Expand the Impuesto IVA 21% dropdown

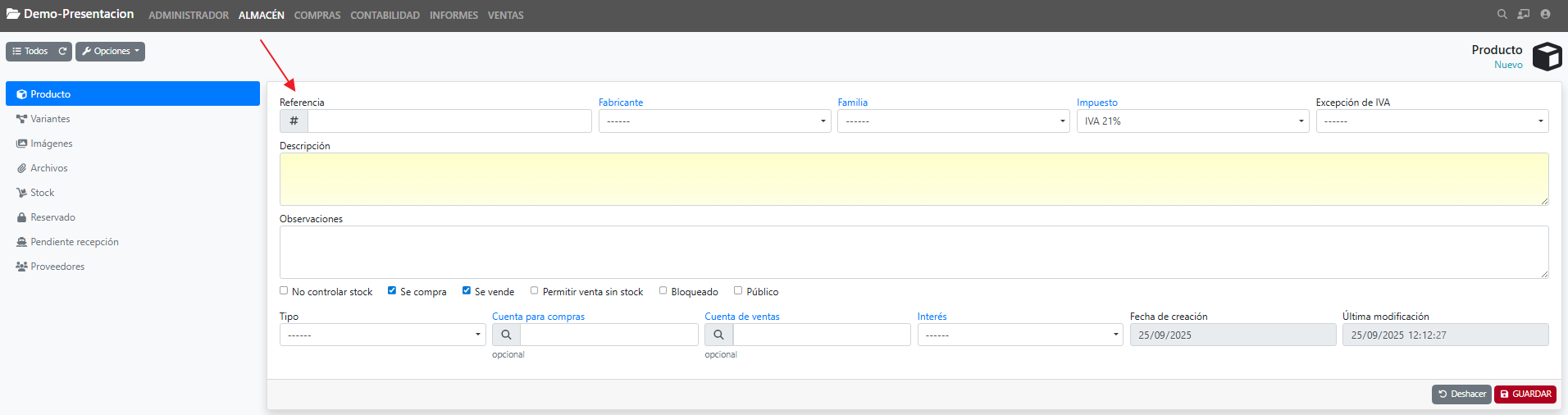tap(1192, 121)
